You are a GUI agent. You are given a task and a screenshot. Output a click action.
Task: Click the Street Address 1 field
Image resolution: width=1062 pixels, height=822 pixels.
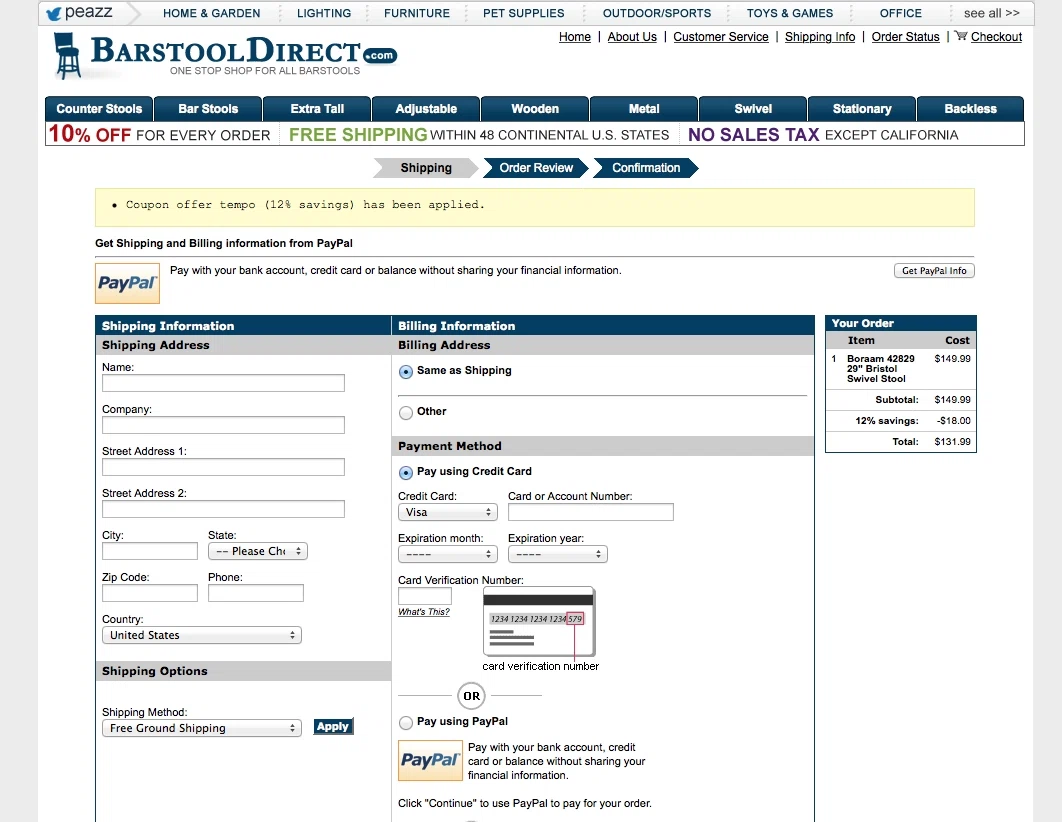click(224, 467)
